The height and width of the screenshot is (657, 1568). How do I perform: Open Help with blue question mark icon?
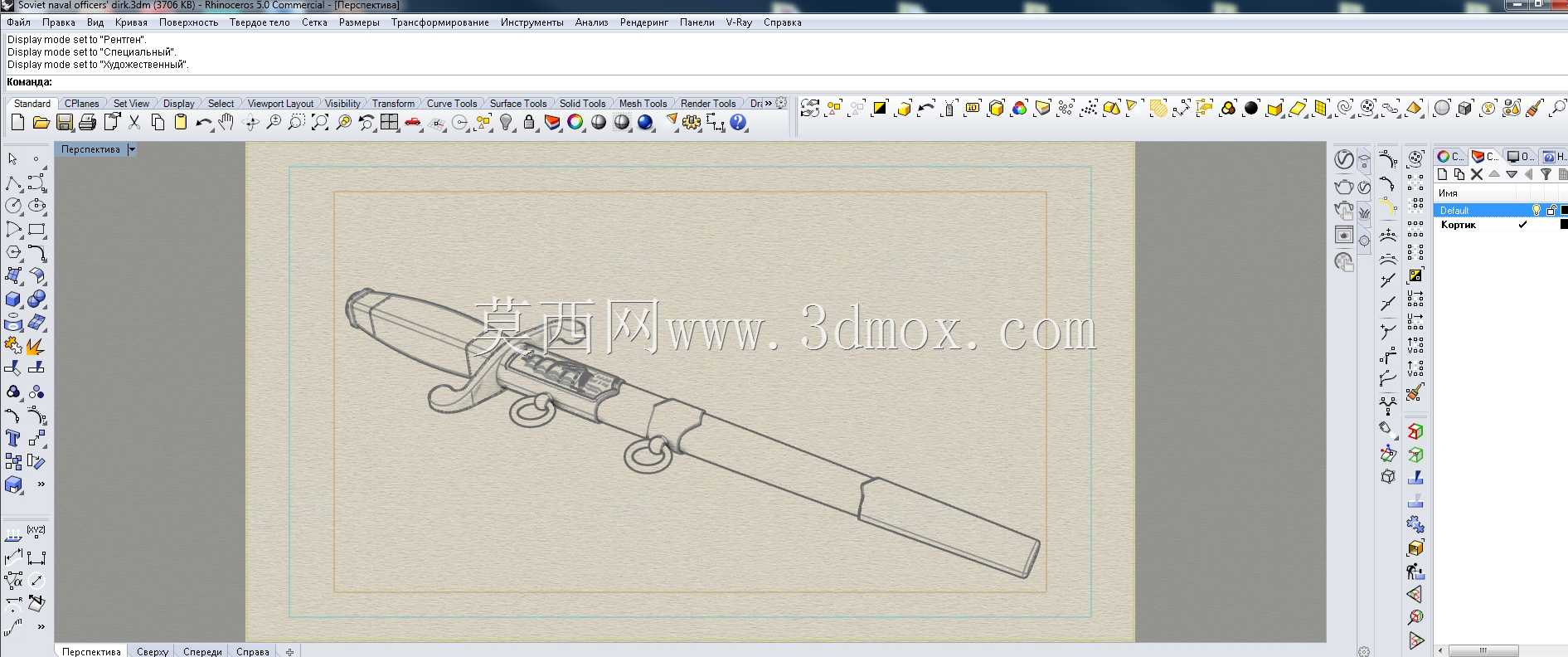coord(738,123)
